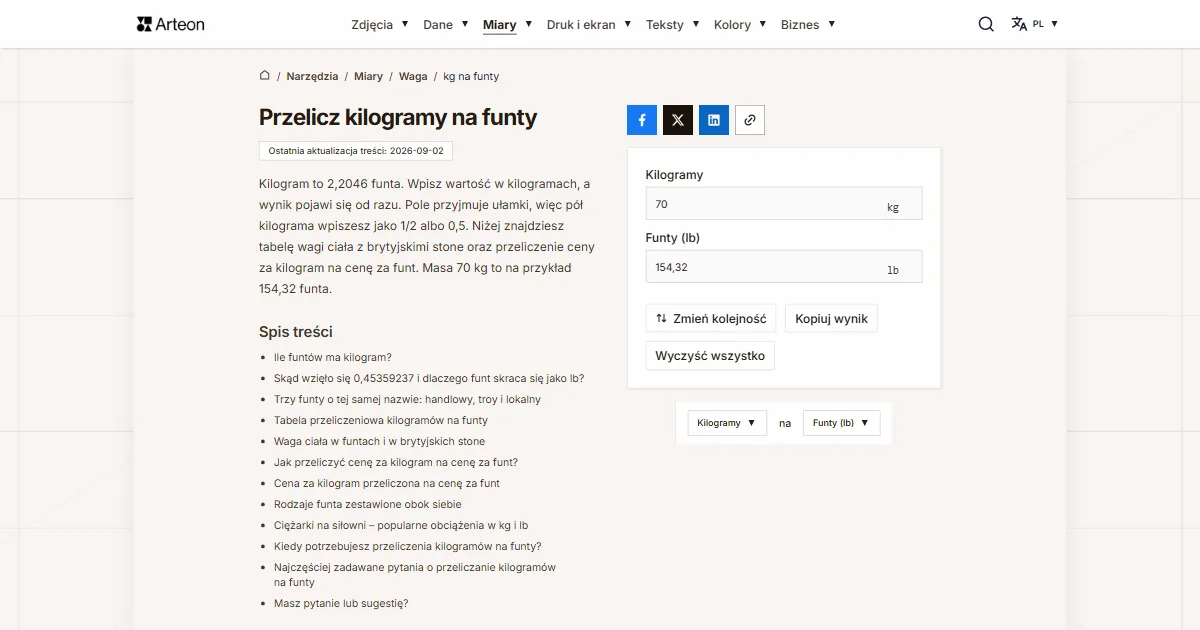Viewport: 1200px width, 630px height.
Task: Share the page on LinkedIn
Action: pyautogui.click(x=714, y=120)
